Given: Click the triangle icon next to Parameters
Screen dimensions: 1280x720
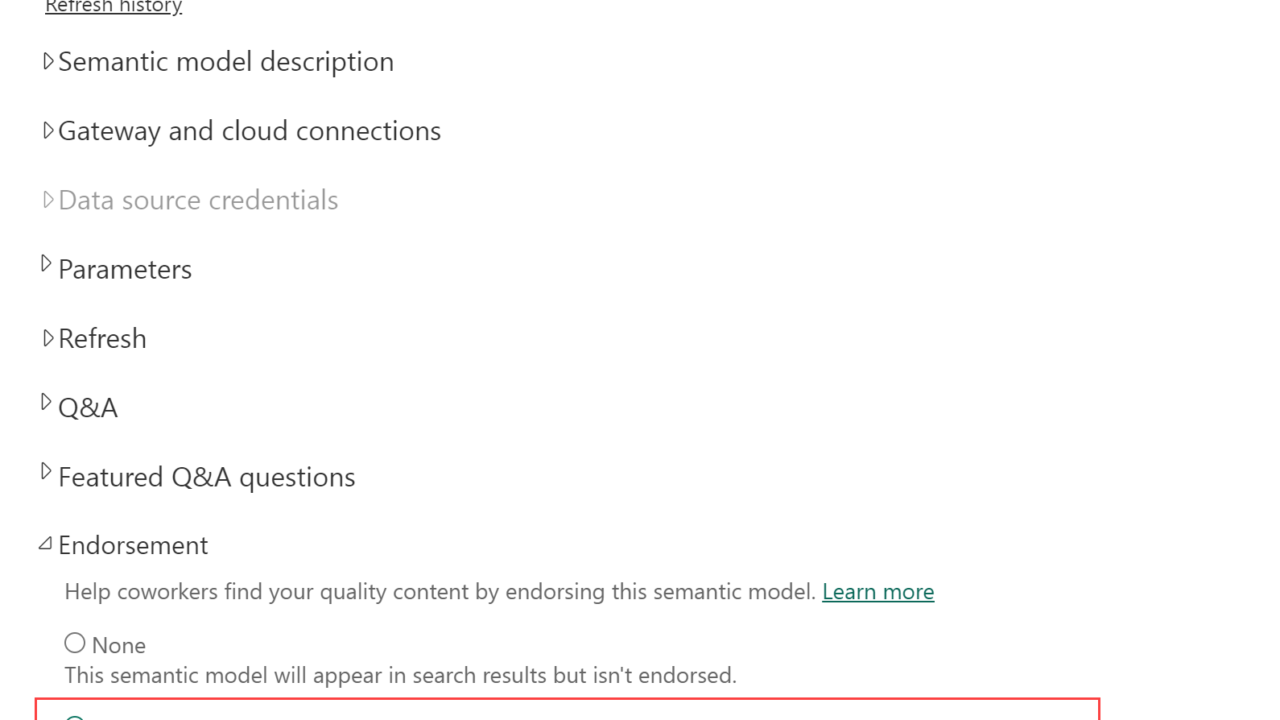Looking at the screenshot, I should 46,264.
